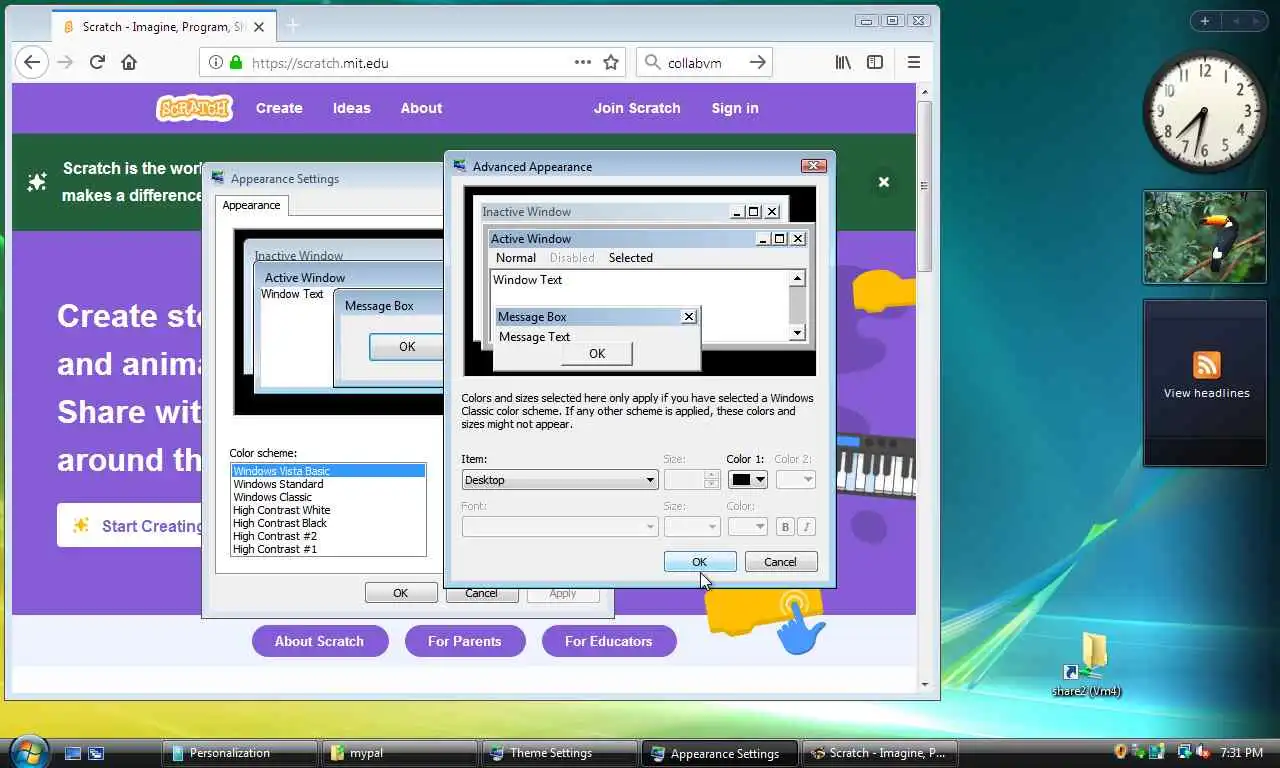Click the sidebar add gadget plus button
The width and height of the screenshot is (1280, 768).
pyautogui.click(x=1205, y=21)
